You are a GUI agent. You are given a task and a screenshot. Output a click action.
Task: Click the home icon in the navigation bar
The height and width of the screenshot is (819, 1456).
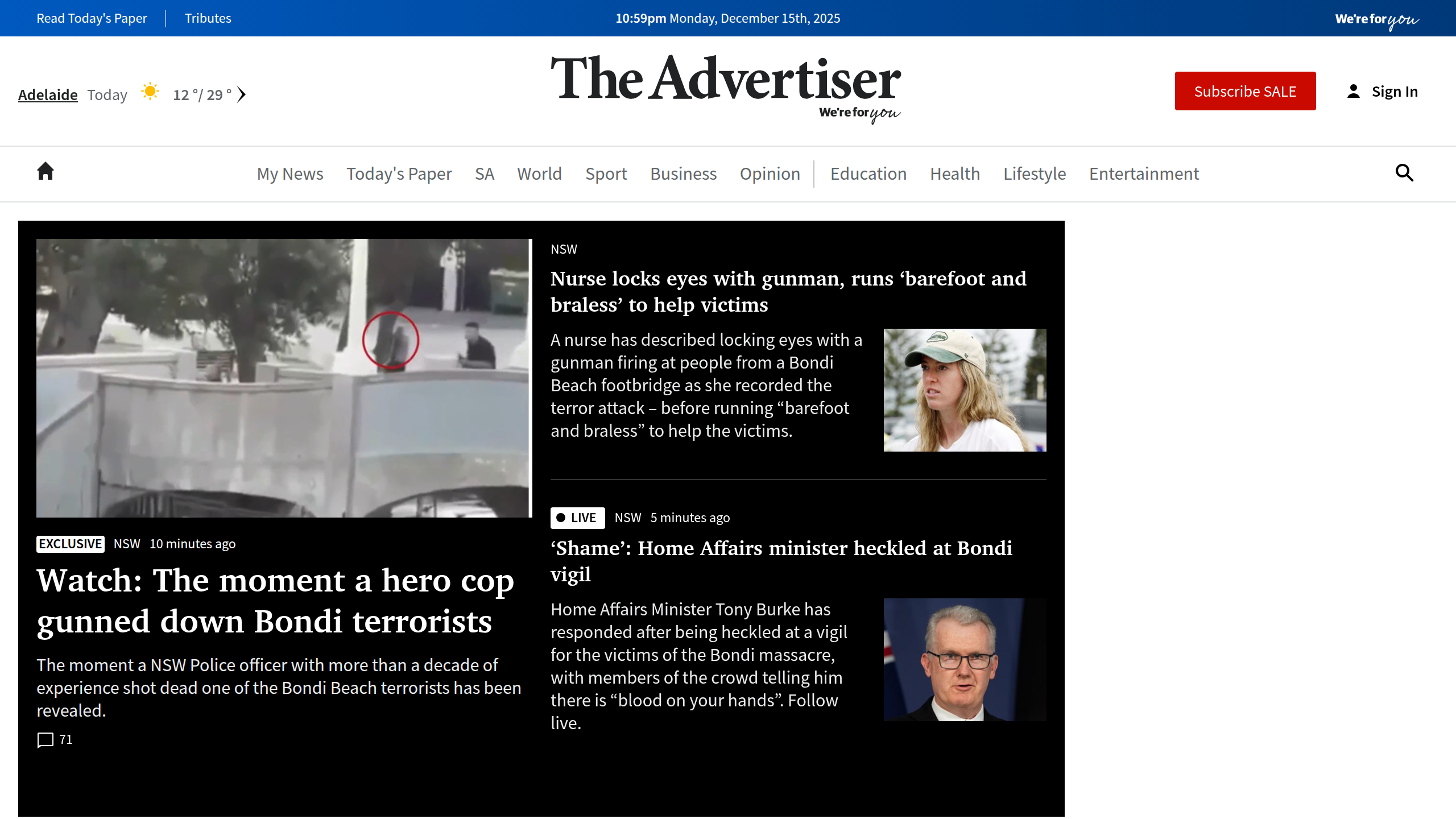pos(45,173)
